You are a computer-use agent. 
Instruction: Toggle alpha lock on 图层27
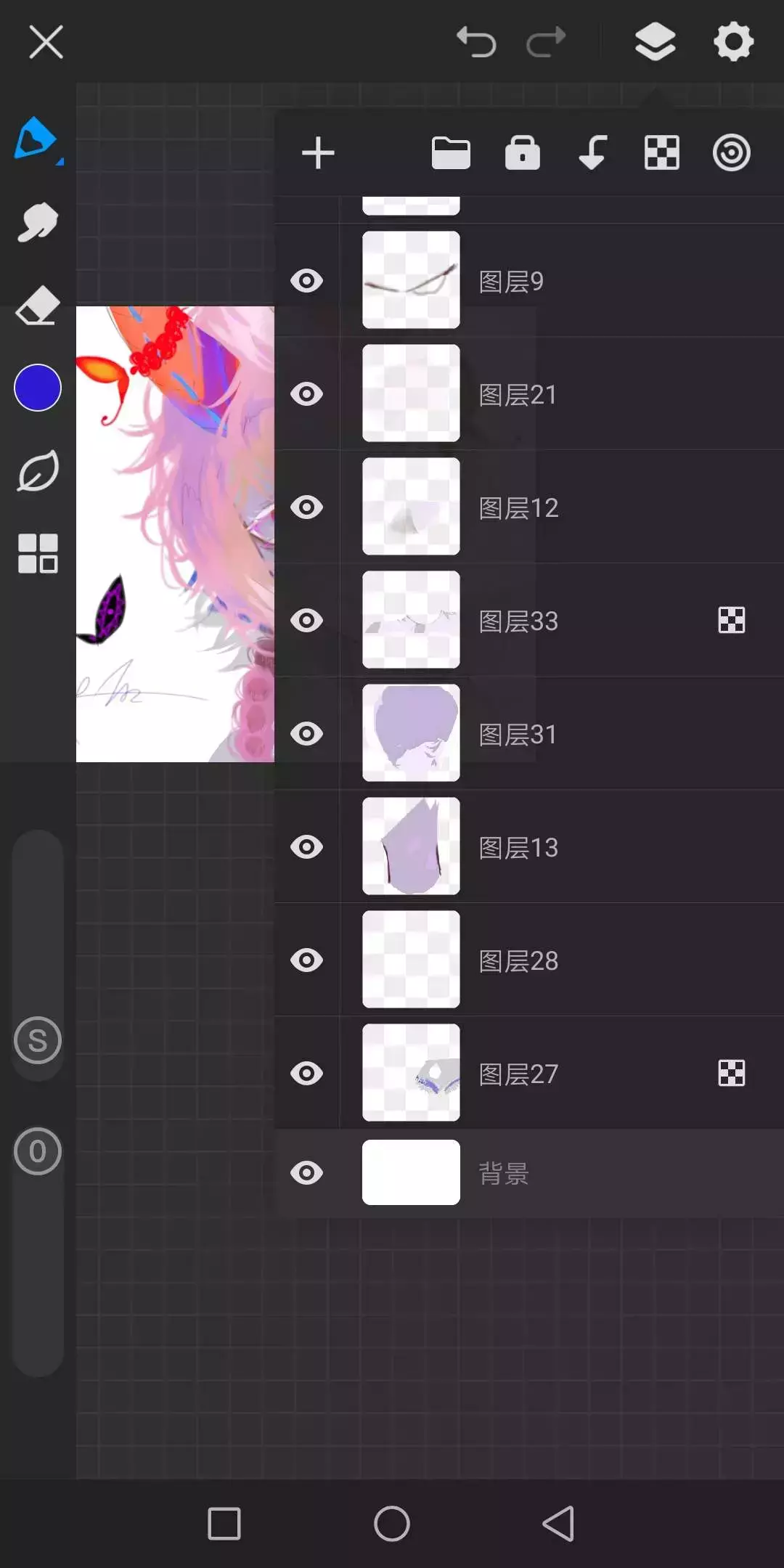click(732, 1073)
